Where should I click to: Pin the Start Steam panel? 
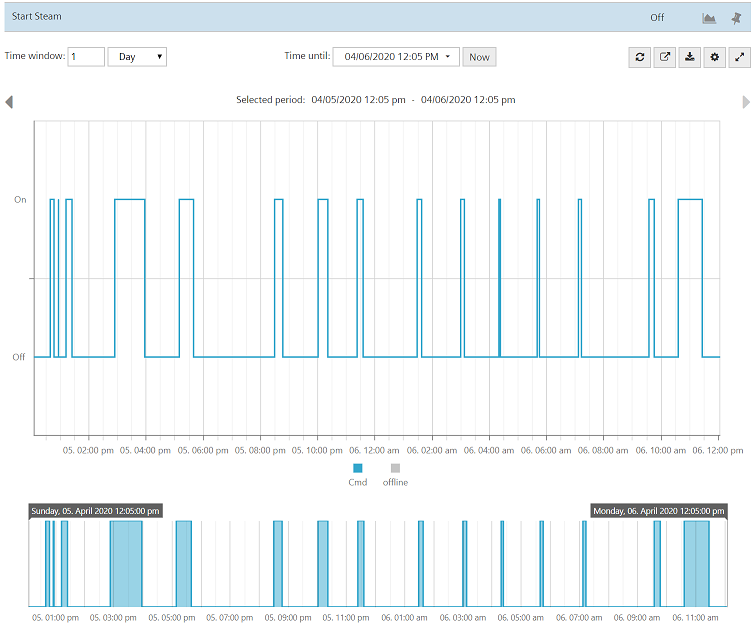737,18
